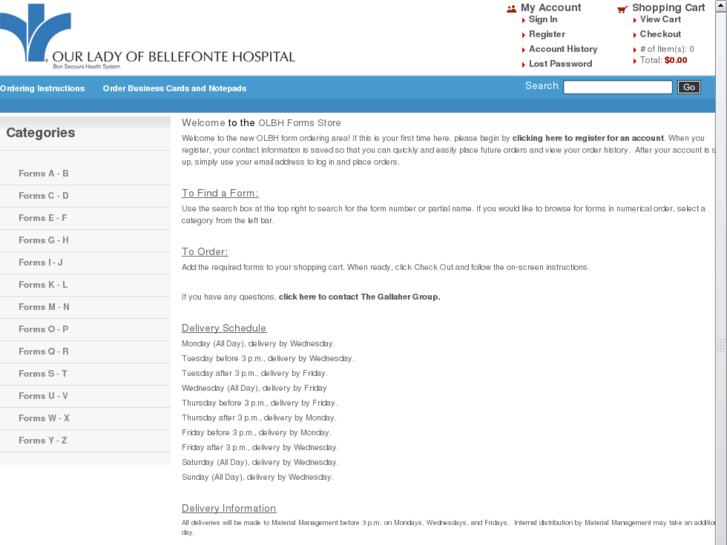
Task: Click 'Tuesday after 3 p.m., delivery by Friday' line
Action: coord(255,373)
